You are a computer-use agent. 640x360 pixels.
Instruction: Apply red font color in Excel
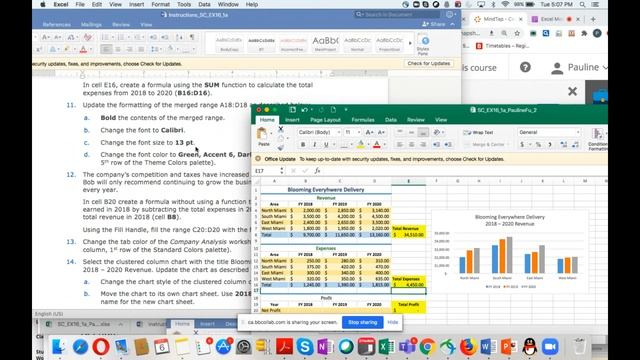(x=376, y=144)
